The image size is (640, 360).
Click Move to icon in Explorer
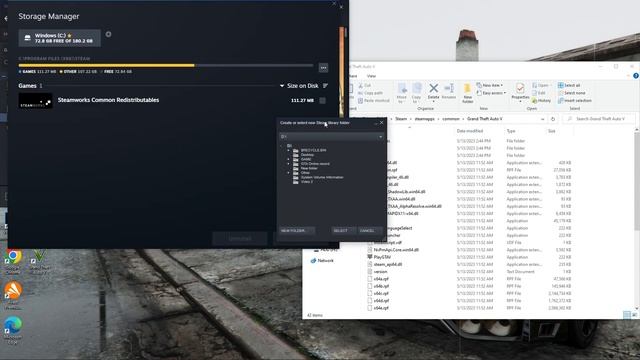pos(402,92)
